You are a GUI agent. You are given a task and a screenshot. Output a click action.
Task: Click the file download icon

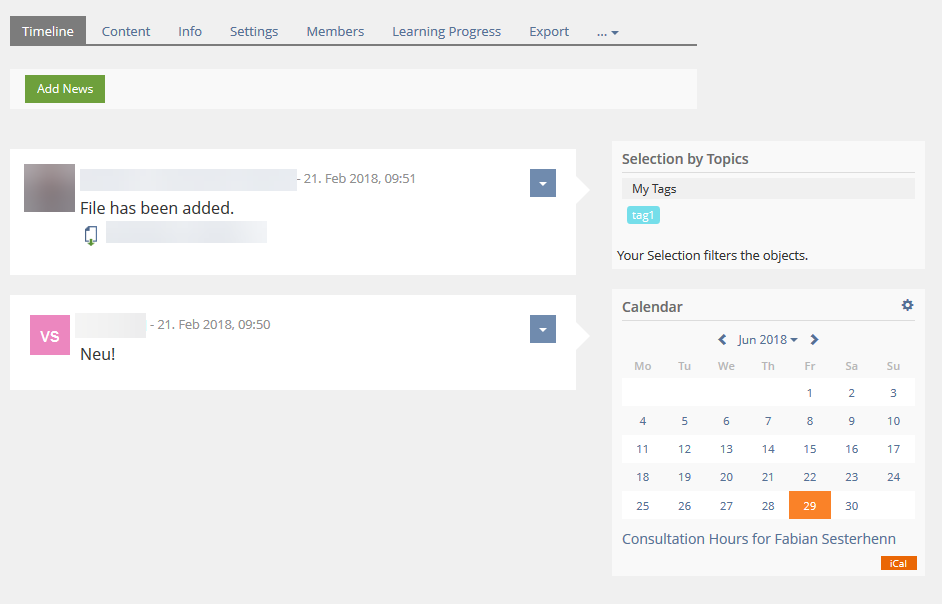91,235
